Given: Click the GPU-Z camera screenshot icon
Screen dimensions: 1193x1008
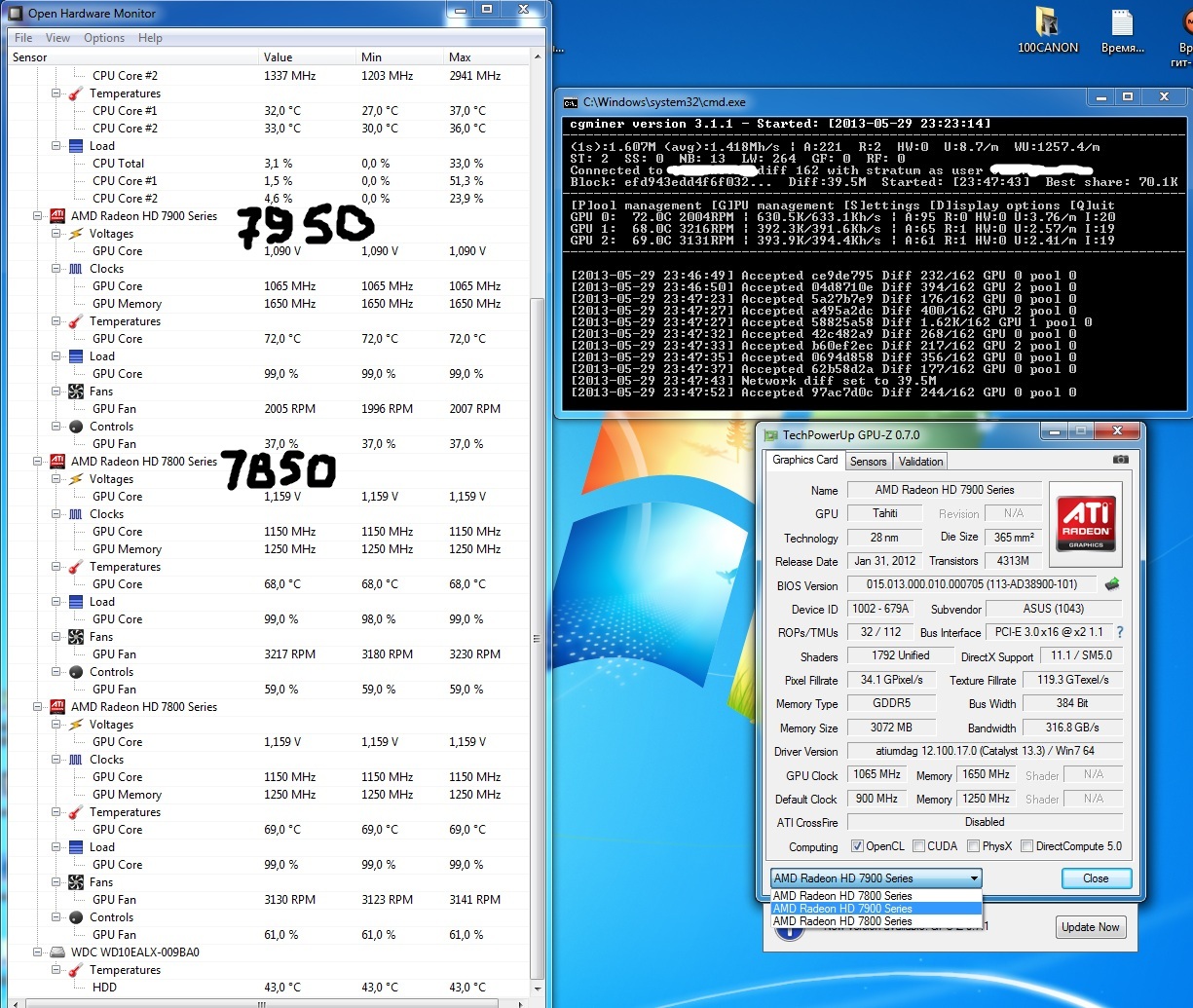Looking at the screenshot, I should coord(1121,460).
